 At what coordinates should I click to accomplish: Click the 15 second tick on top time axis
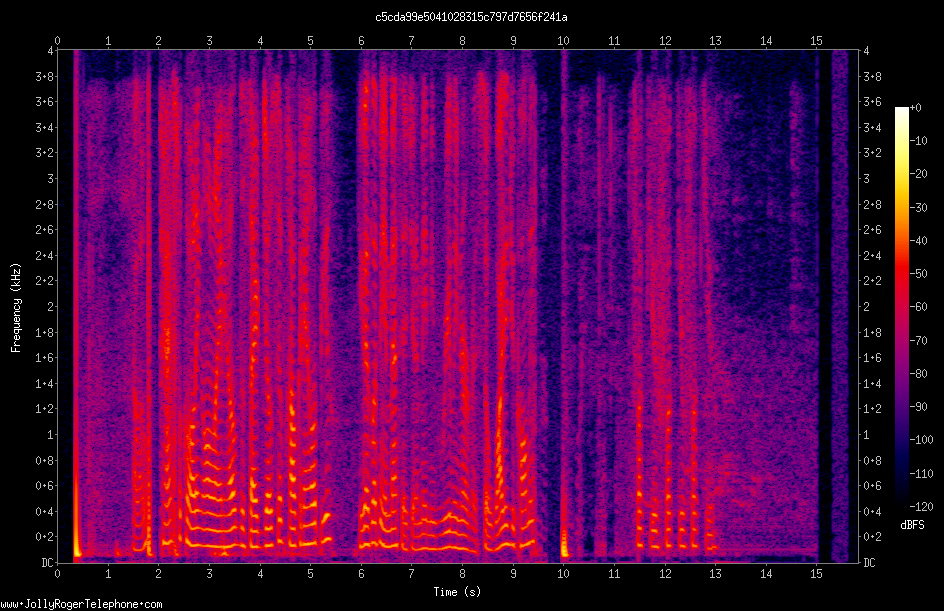click(x=816, y=41)
